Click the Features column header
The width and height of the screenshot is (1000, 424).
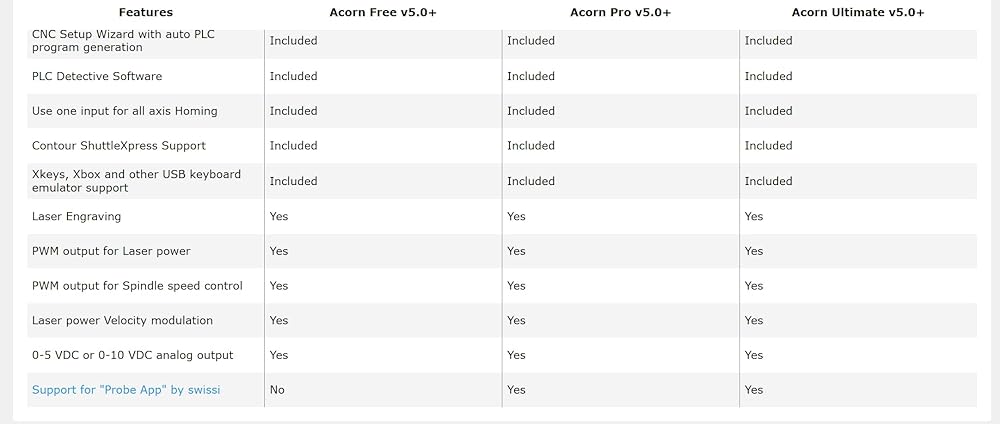145,13
